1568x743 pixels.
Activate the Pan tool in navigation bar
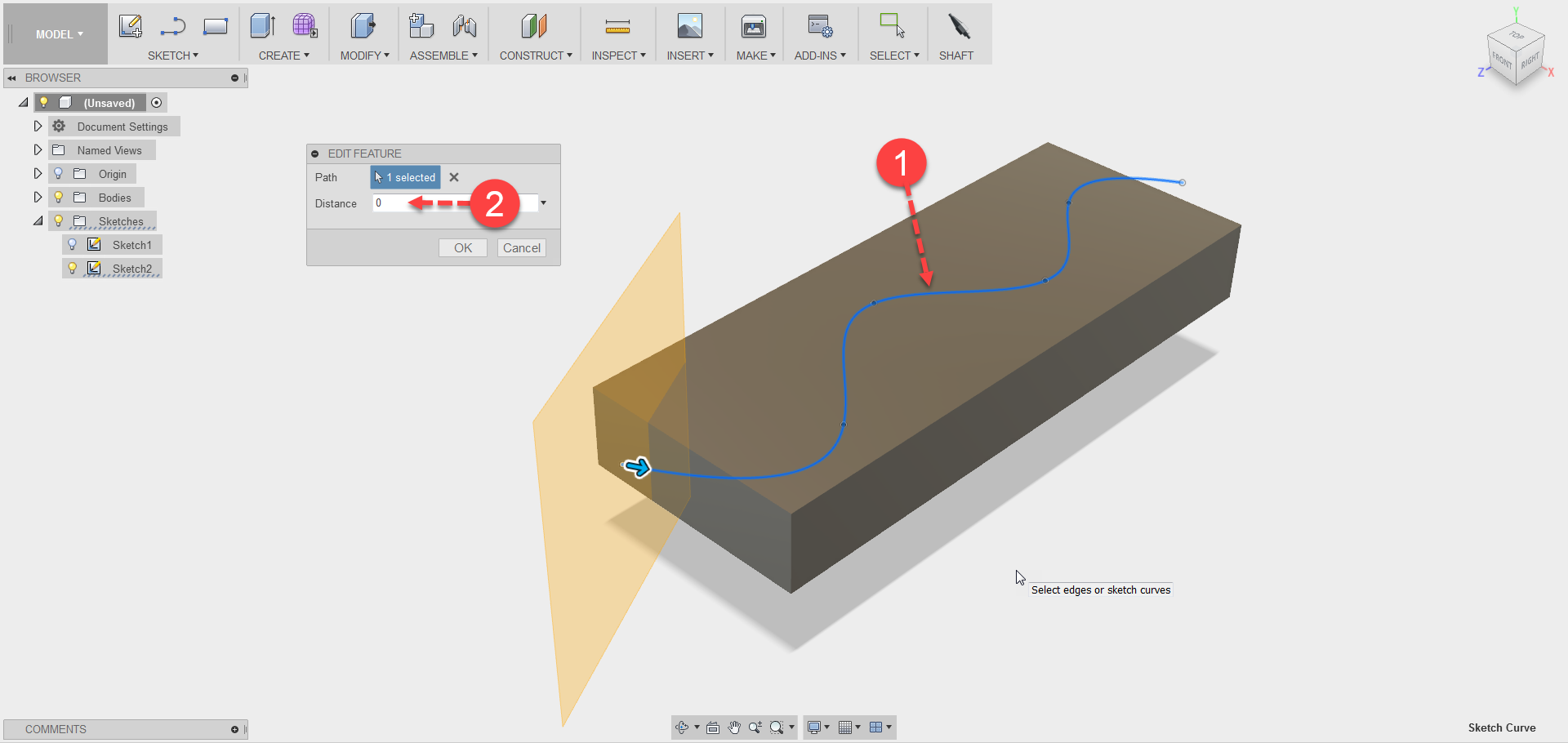coord(733,727)
